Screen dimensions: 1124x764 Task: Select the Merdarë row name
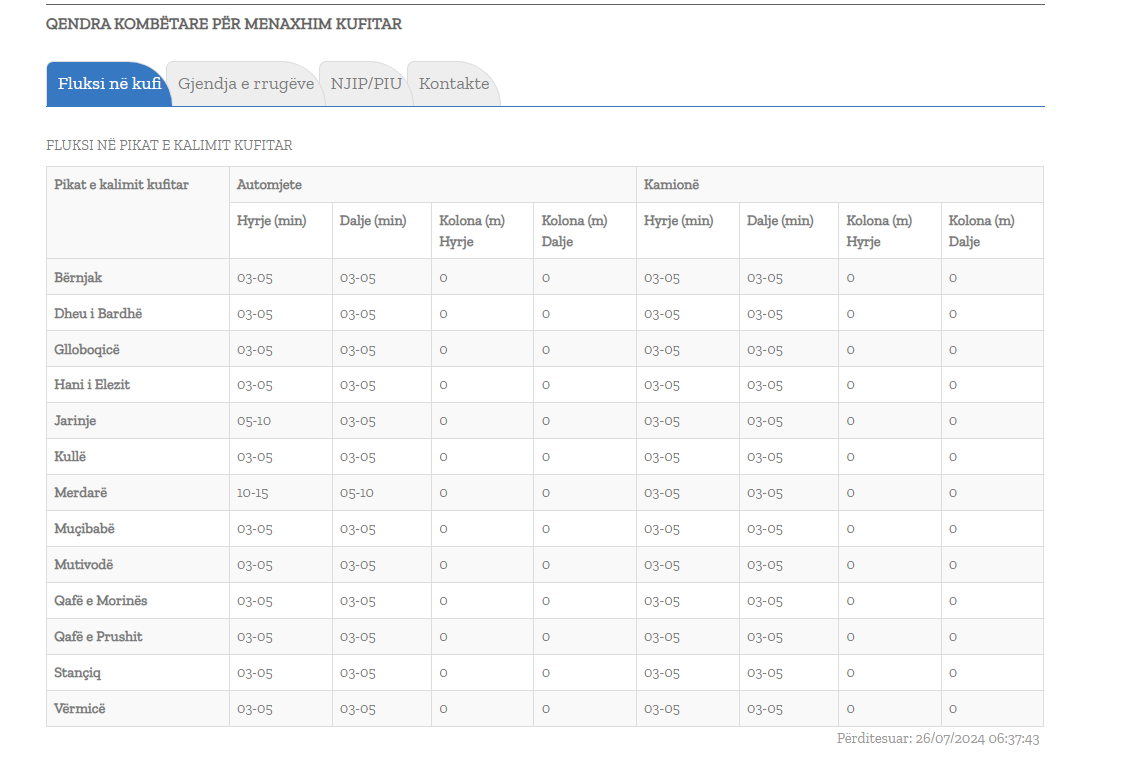[80, 493]
